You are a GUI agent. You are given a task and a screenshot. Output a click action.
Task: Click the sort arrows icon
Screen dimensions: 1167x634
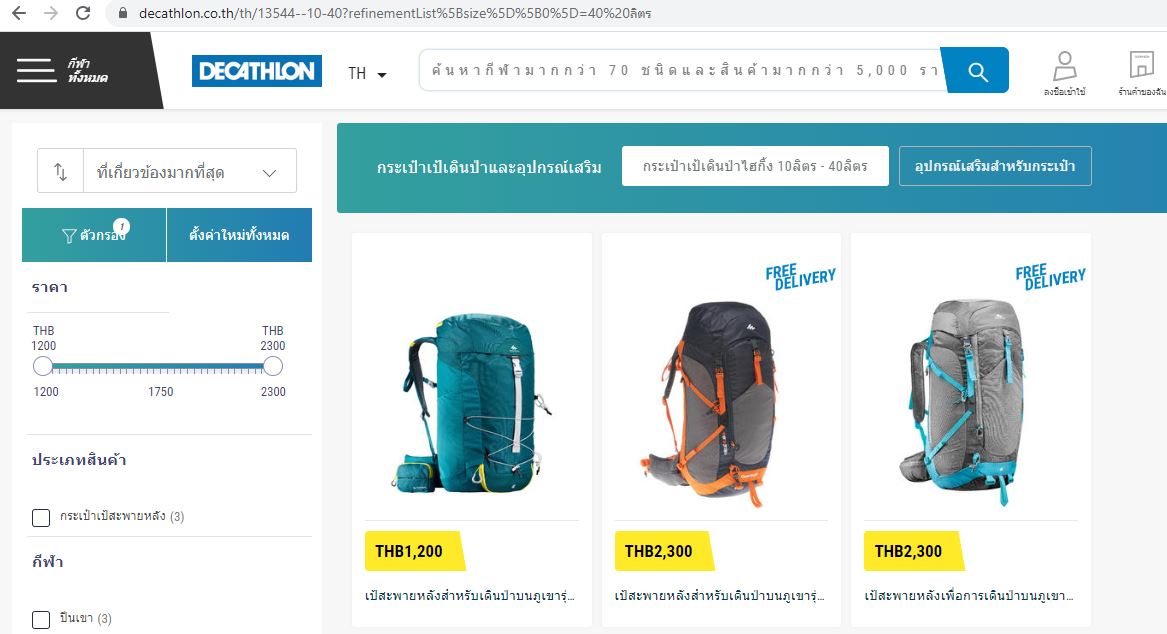(x=60, y=171)
